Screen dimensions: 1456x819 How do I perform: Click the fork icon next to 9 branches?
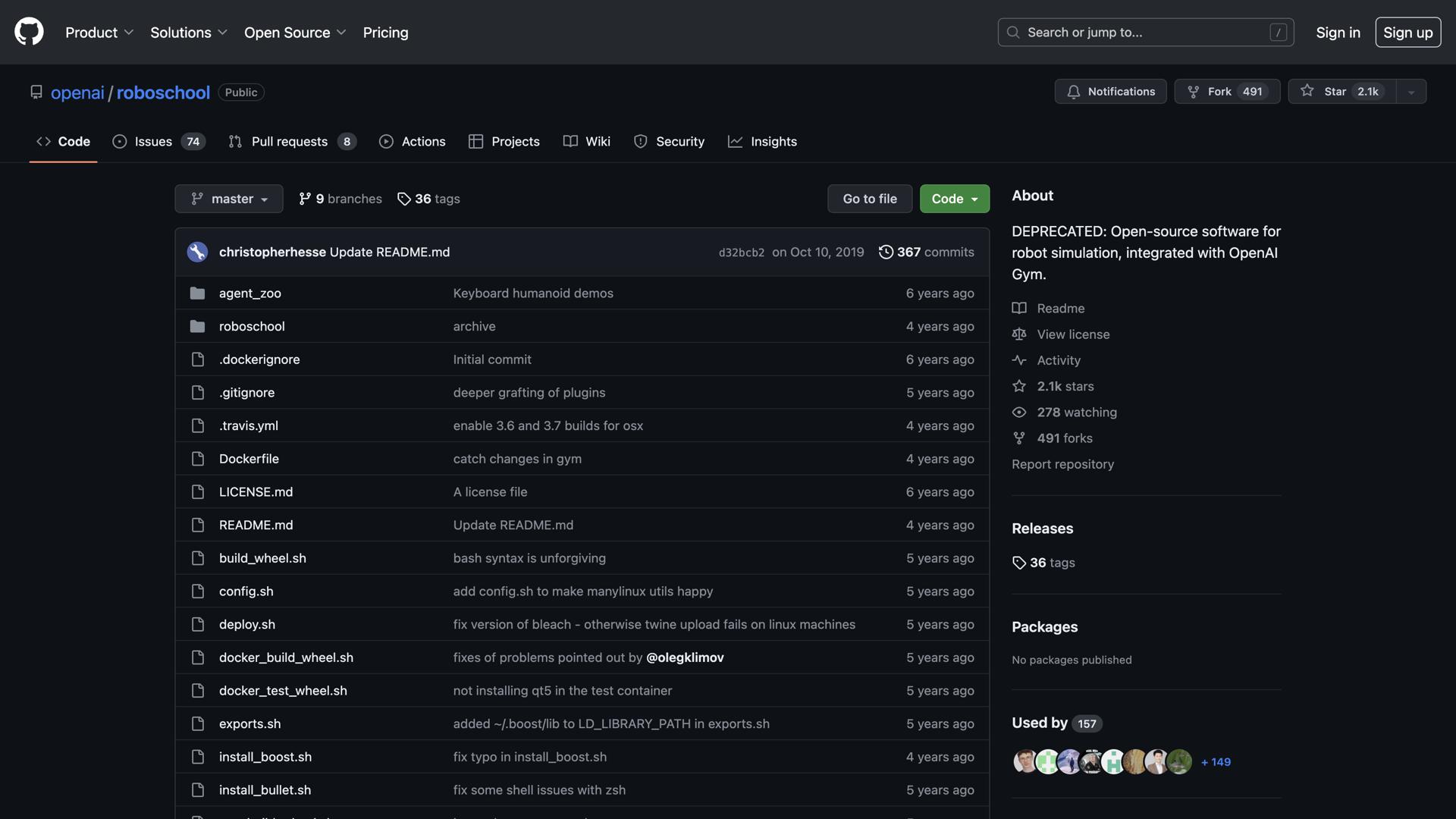pos(305,199)
